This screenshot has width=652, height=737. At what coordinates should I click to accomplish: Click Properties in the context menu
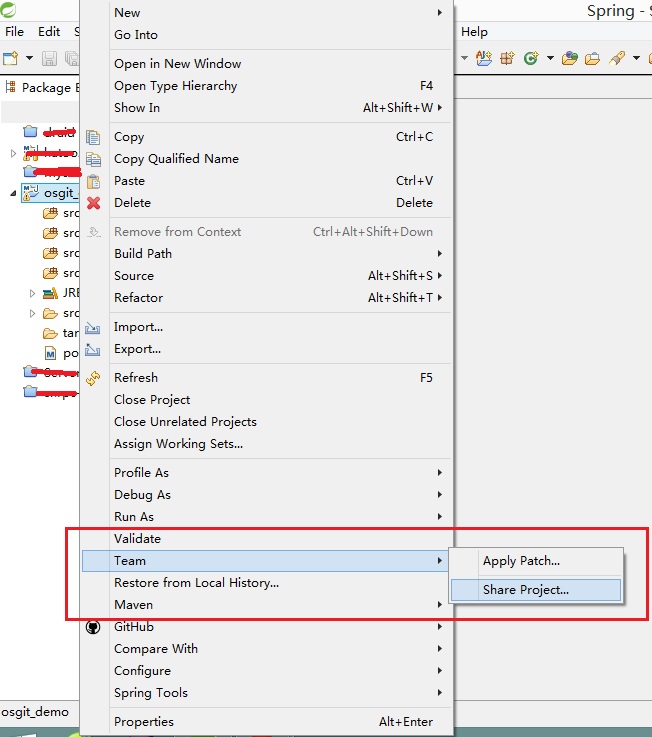(144, 721)
